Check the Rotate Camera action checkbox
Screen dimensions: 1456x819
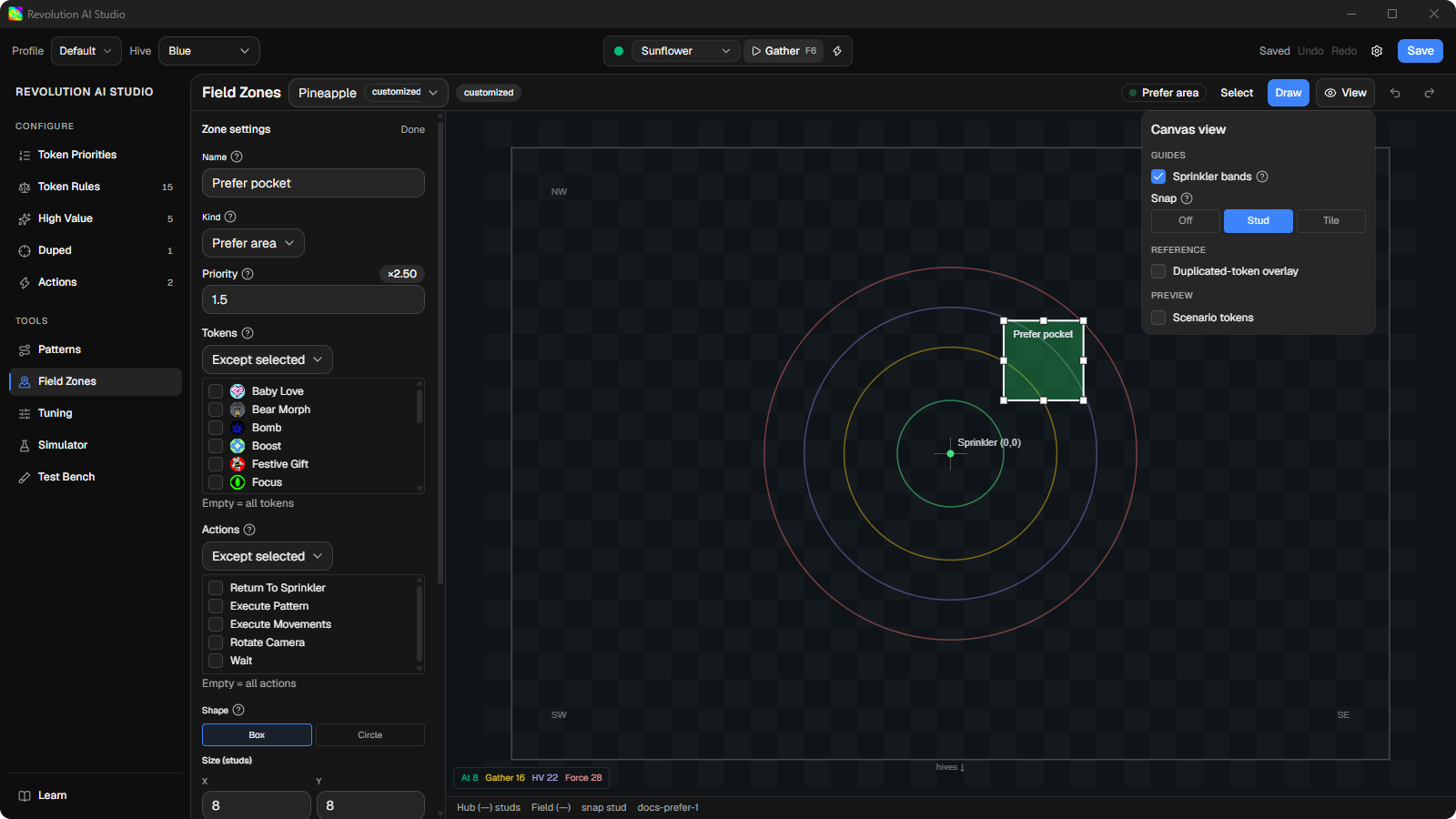216,642
